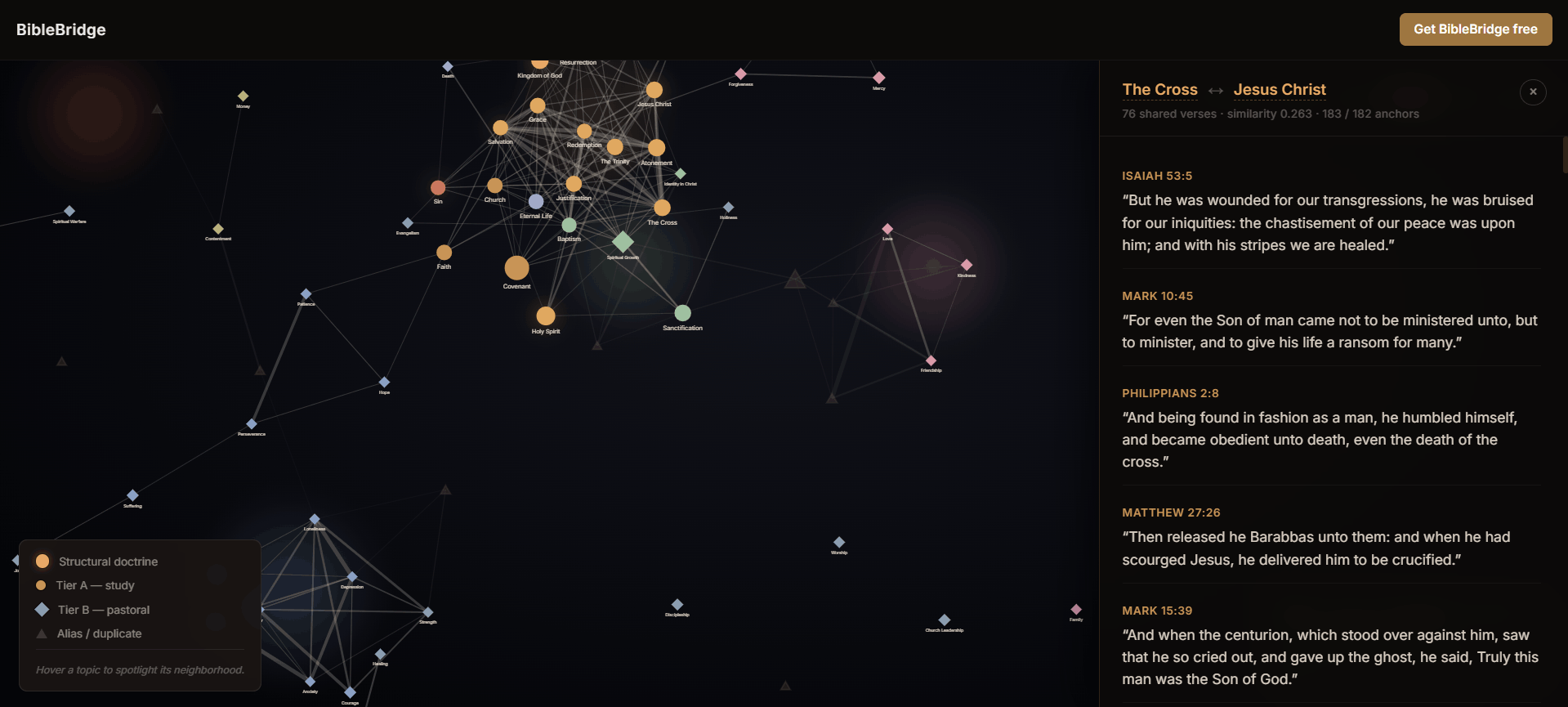The image size is (1568, 707).
Task: Click the Tier B — pastoral legend entry
Action: point(92,610)
